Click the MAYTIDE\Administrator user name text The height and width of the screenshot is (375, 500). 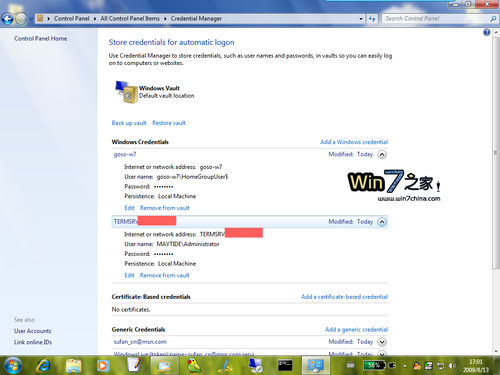coord(188,244)
